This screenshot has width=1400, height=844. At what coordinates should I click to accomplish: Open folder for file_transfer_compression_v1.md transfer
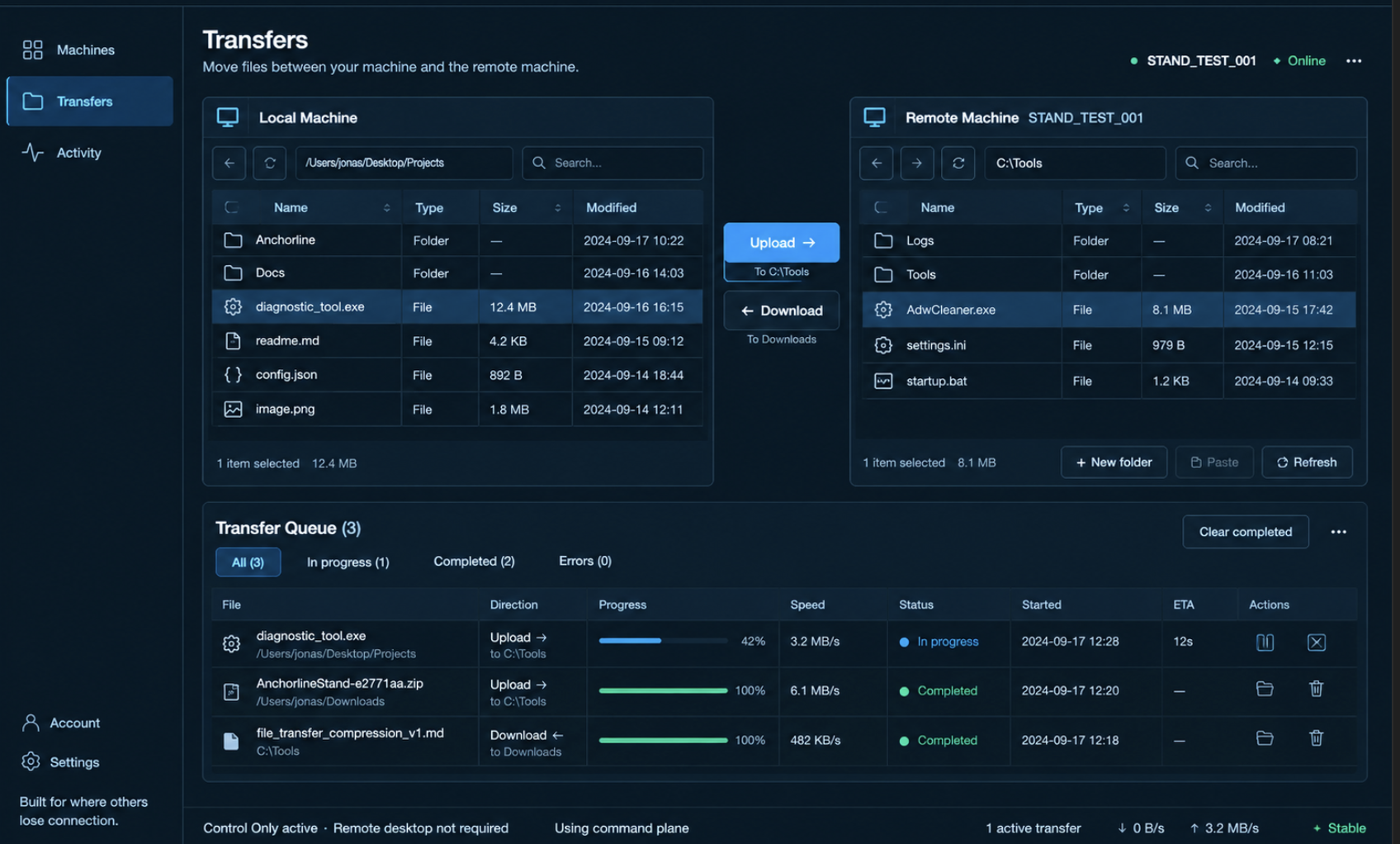coord(1265,738)
